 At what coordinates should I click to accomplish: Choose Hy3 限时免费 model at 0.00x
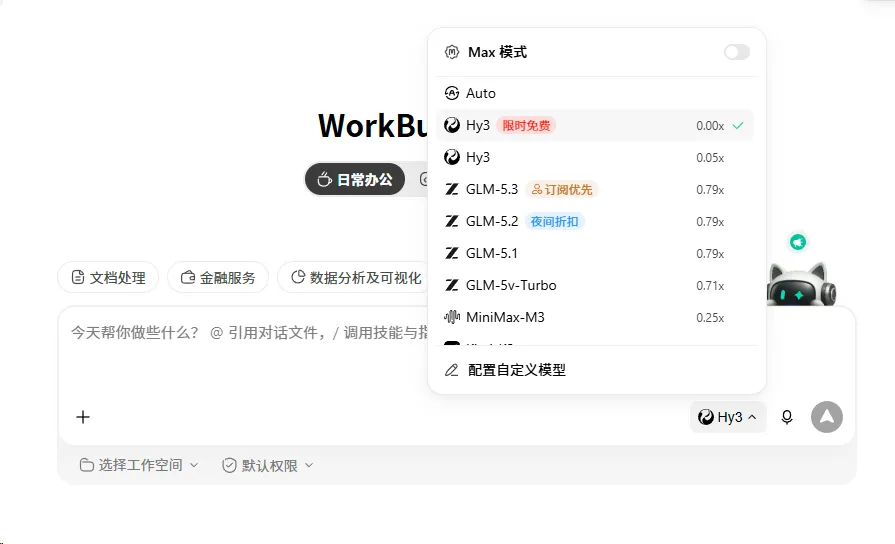coord(595,125)
